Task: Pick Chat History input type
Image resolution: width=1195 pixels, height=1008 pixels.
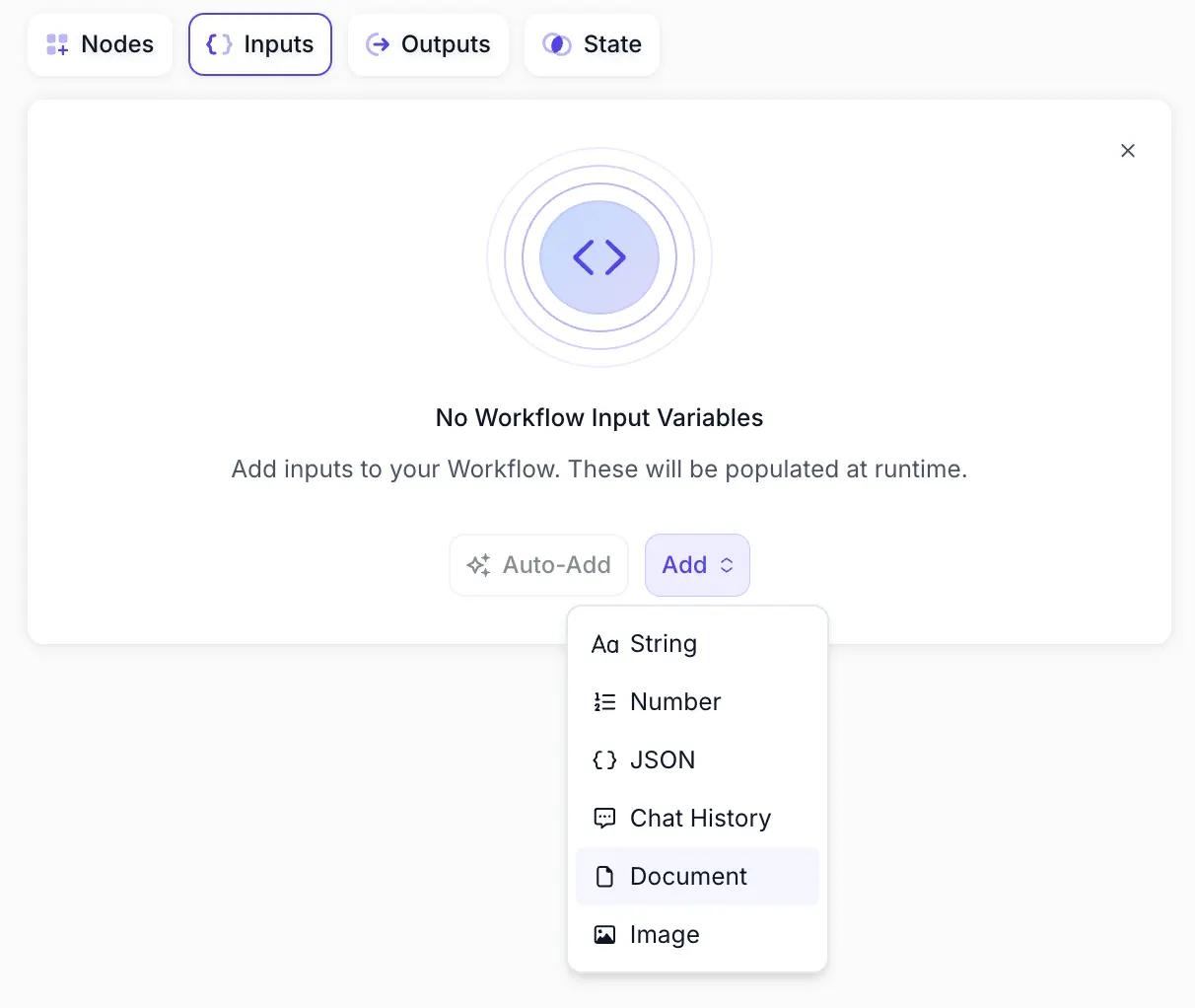Action: pyautogui.click(x=697, y=819)
